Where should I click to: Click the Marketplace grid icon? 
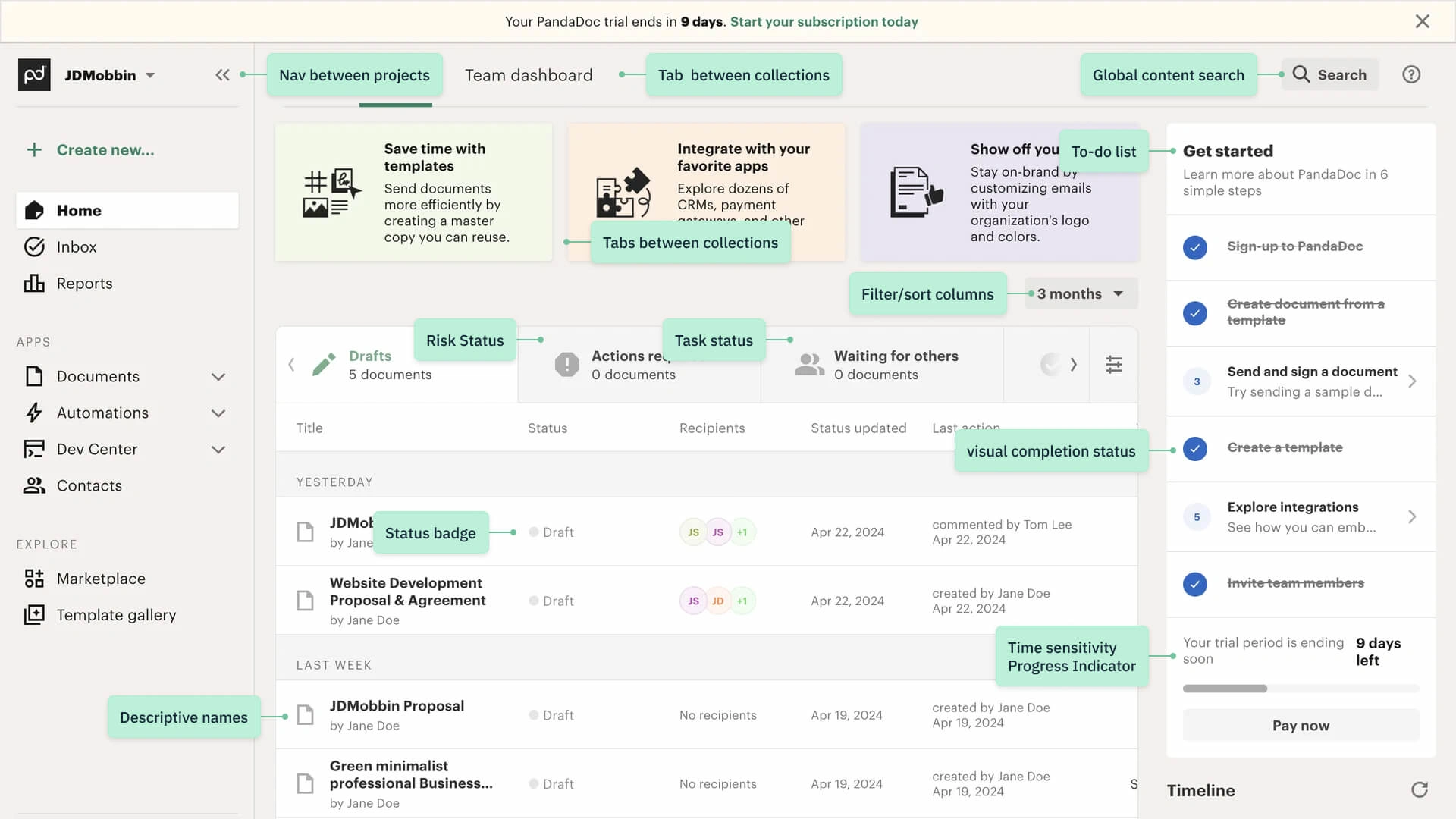click(x=34, y=579)
